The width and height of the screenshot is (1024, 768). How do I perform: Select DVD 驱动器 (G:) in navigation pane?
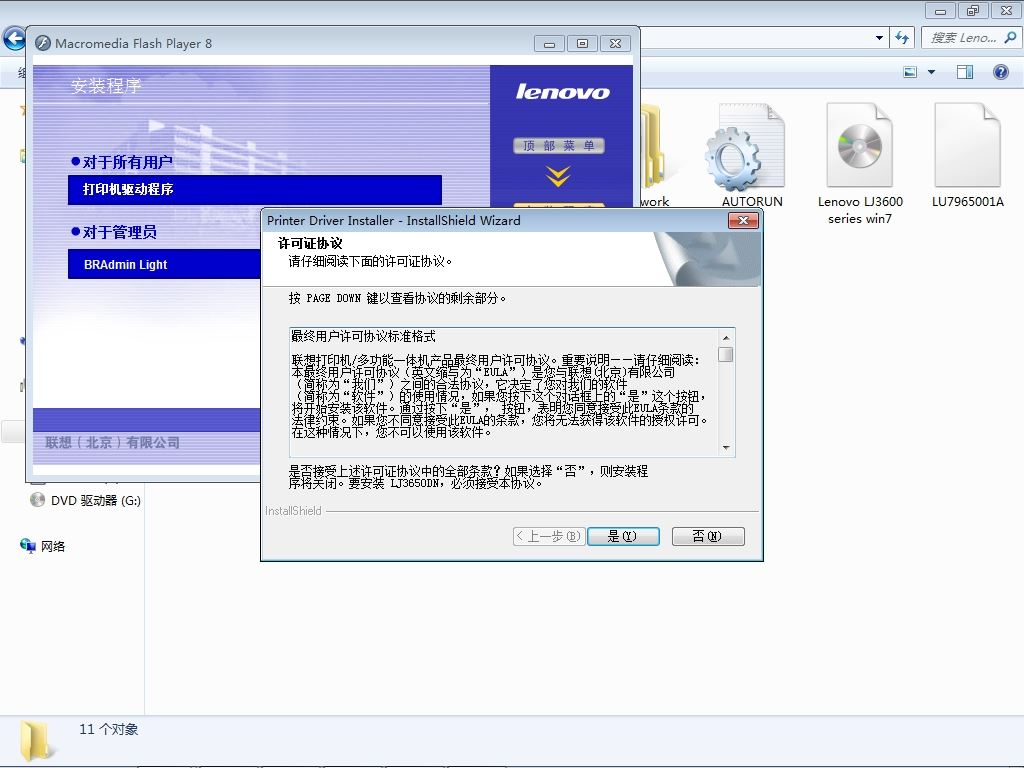click(86, 500)
